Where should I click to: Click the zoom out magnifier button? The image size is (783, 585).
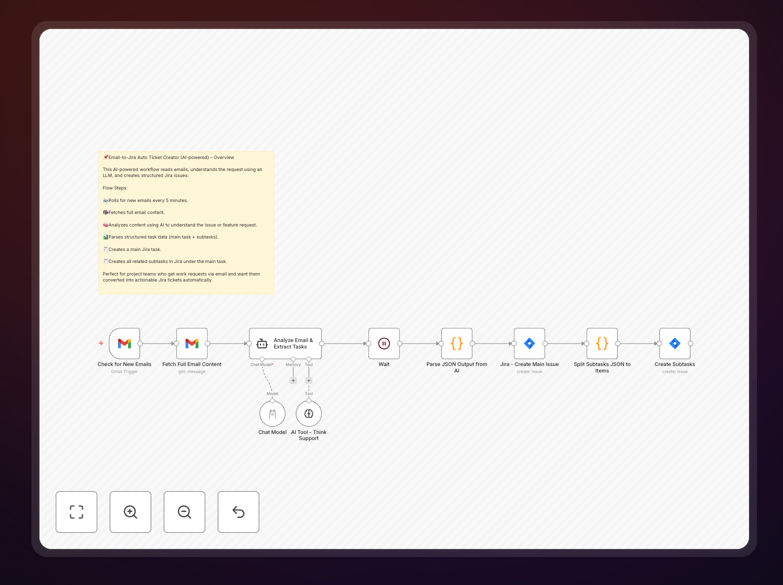(184, 512)
